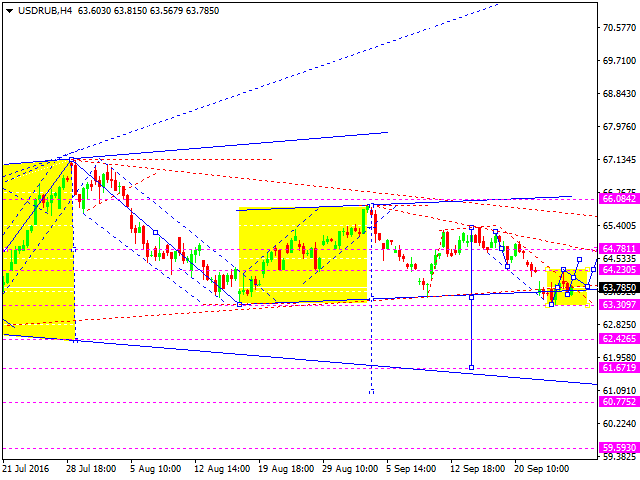640x480 pixels.
Task: Select the trendline anchor at the July 28 peak
Action: click(72, 160)
